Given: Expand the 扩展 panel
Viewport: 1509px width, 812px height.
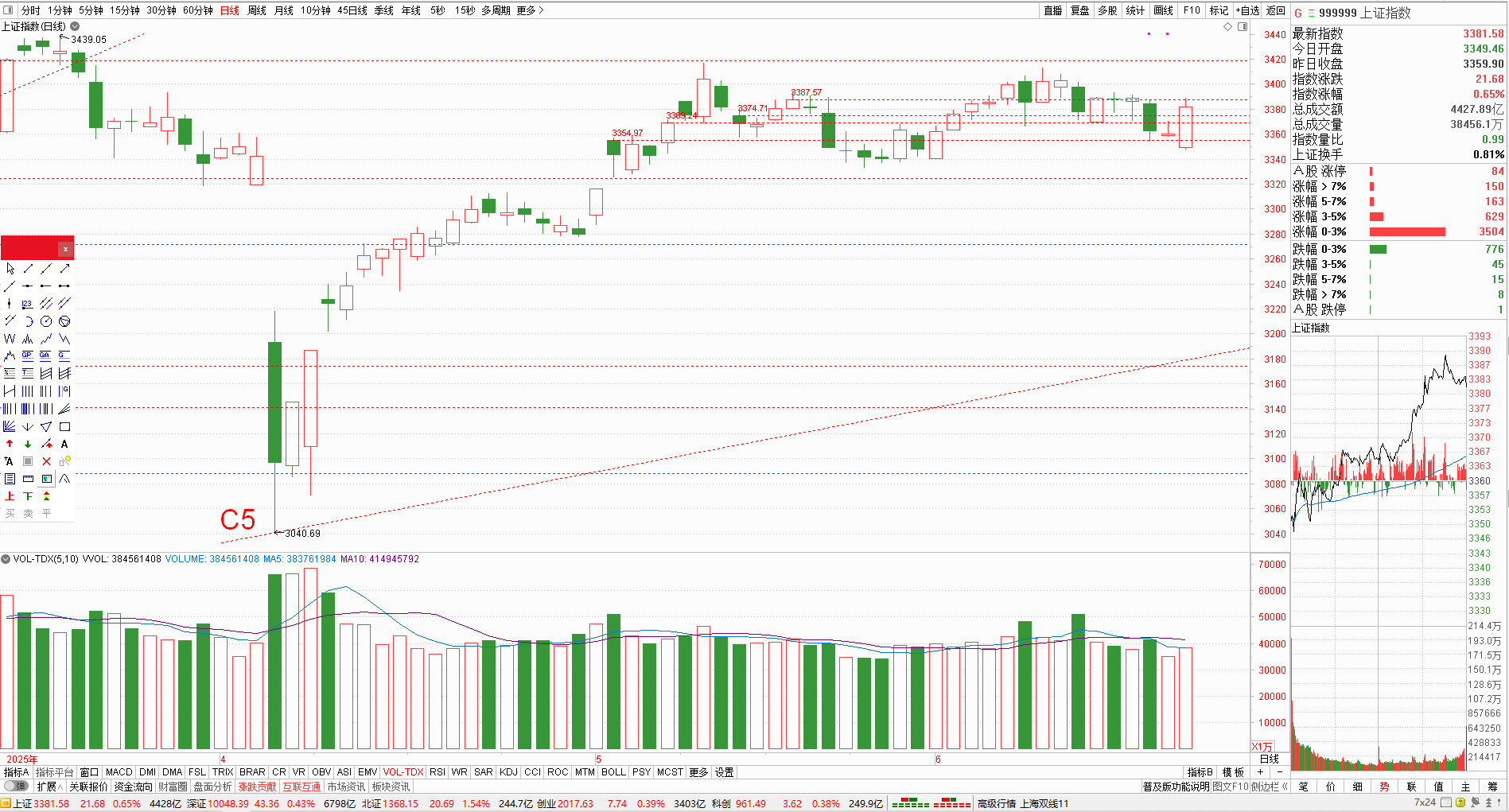Looking at the screenshot, I should tap(49, 787).
